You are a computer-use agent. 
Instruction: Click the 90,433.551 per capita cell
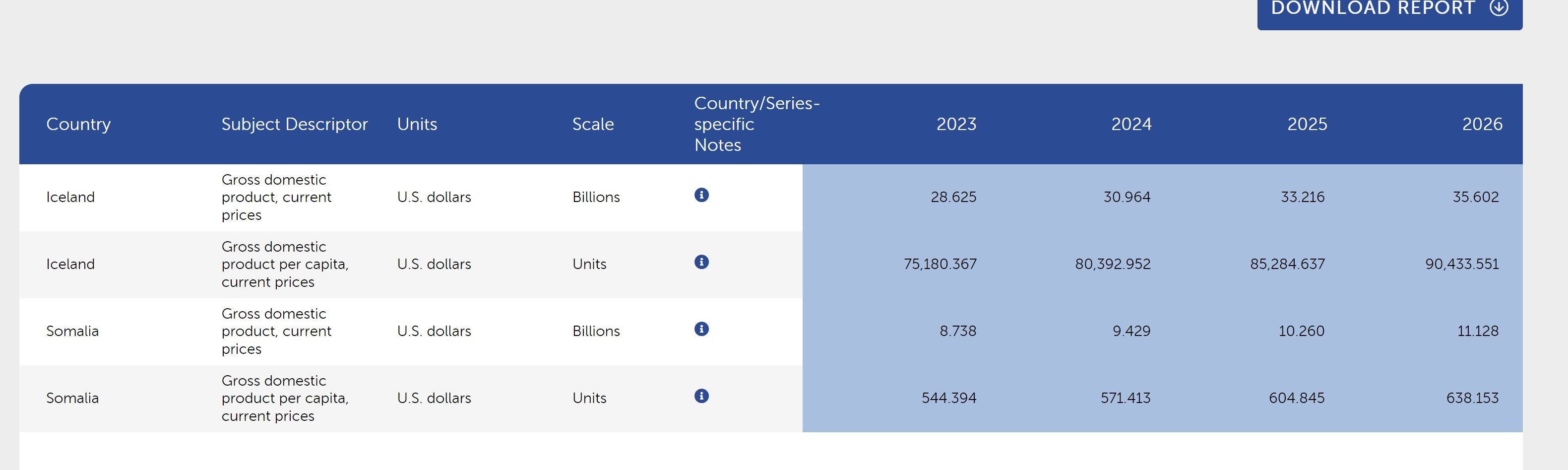(1461, 264)
